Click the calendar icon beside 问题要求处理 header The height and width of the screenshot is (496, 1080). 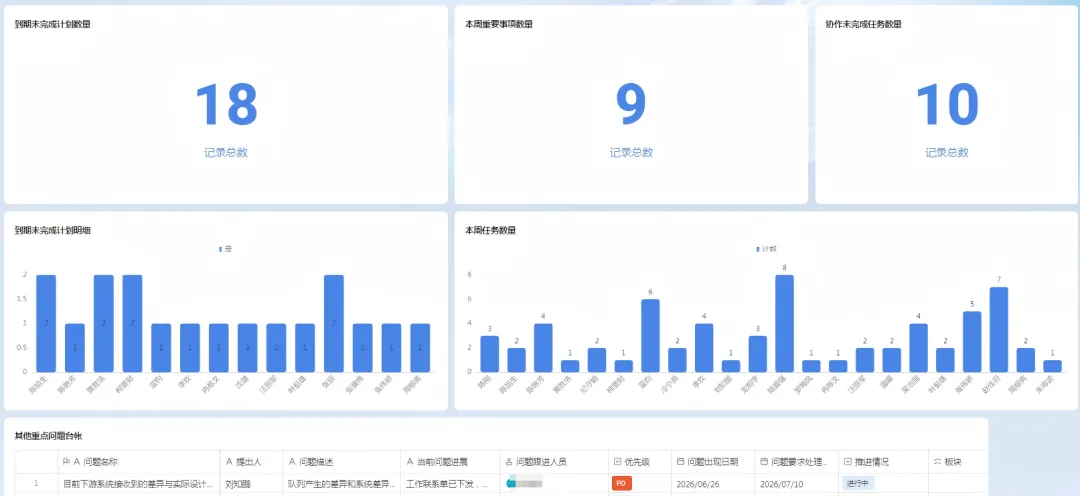tap(765, 462)
